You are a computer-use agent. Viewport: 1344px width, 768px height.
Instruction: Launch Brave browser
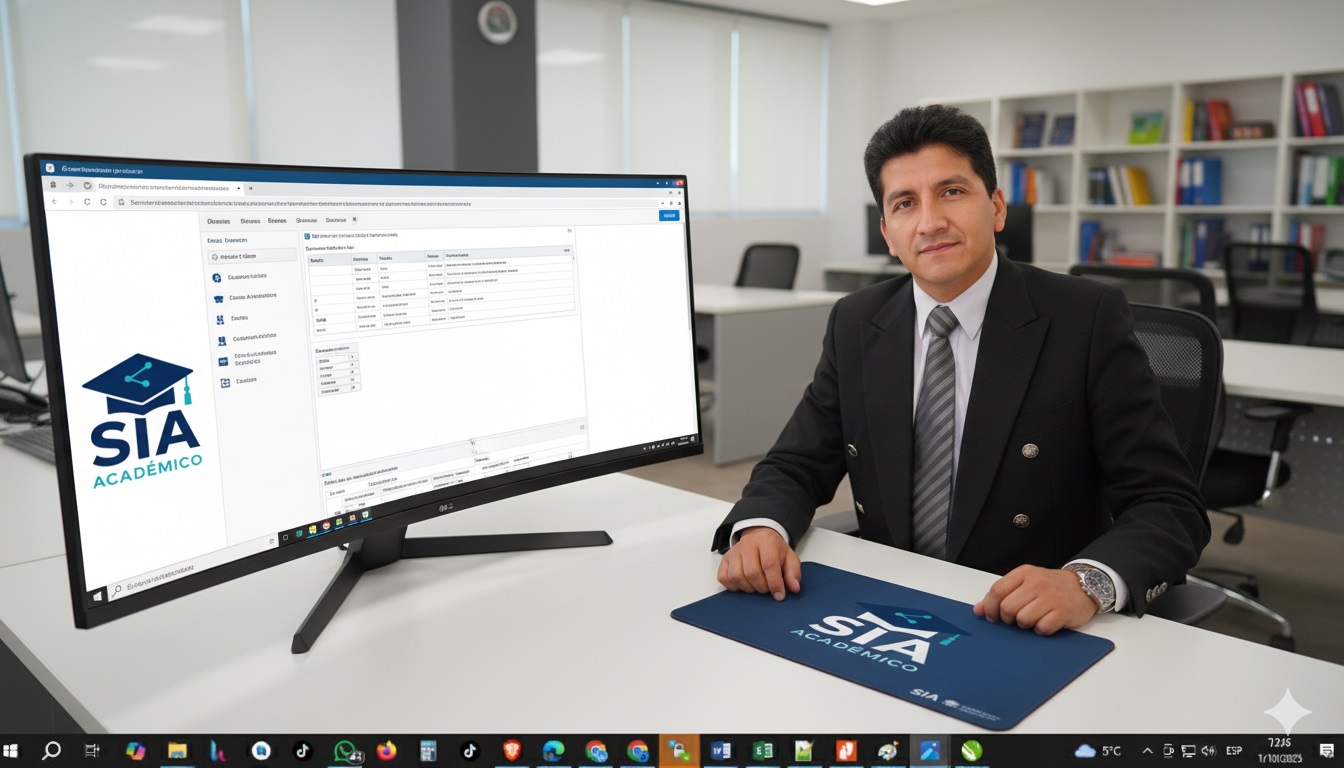(512, 750)
